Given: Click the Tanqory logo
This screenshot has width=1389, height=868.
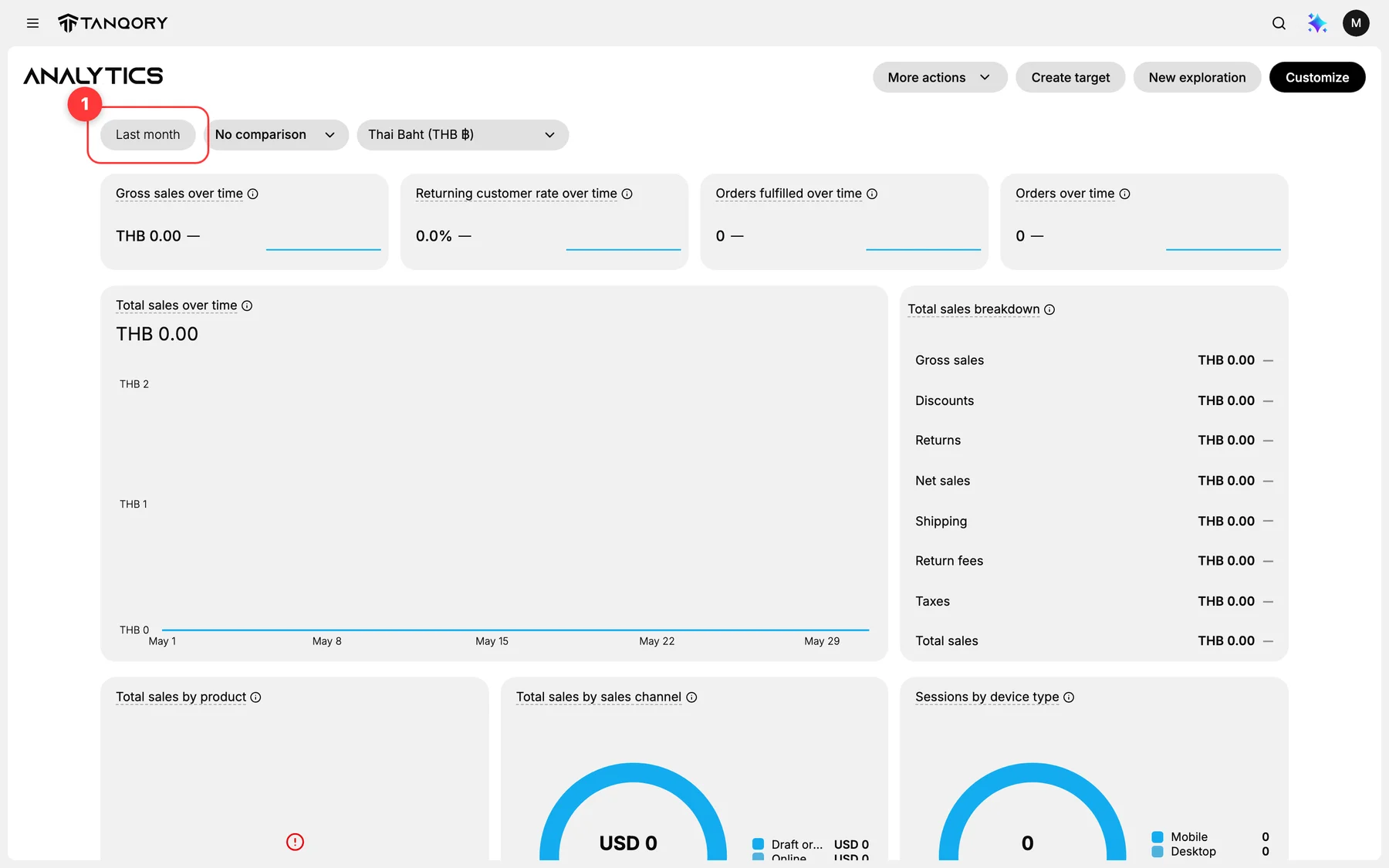Looking at the screenshot, I should point(113,23).
